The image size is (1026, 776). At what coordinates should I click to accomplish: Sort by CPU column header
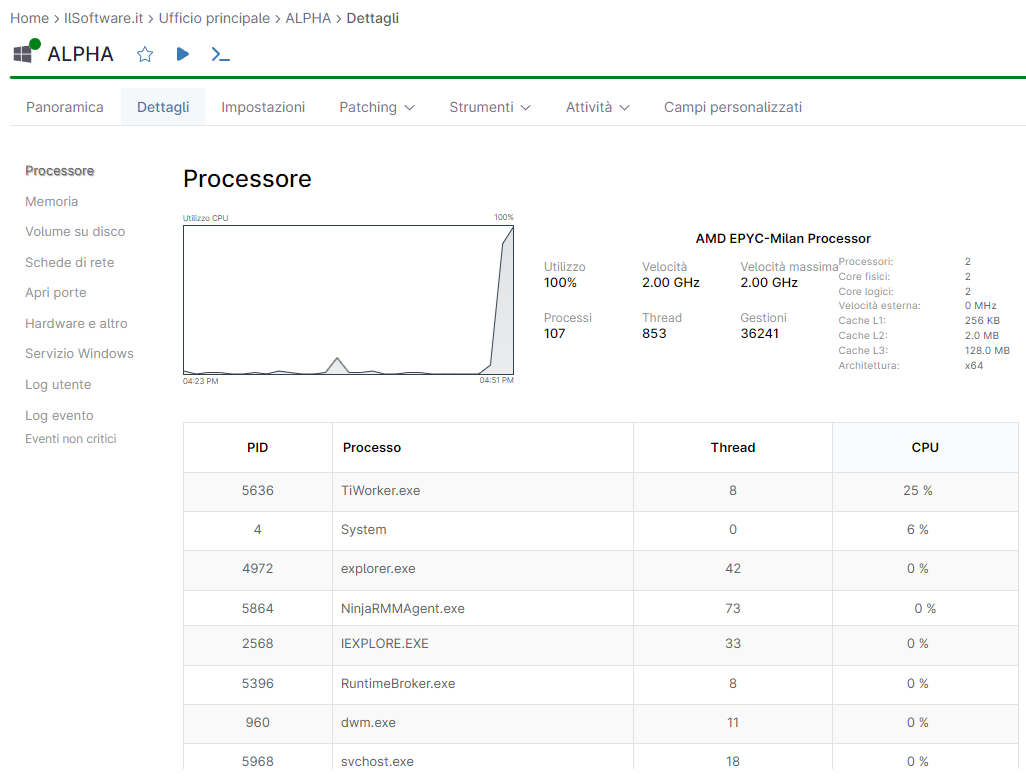(925, 448)
